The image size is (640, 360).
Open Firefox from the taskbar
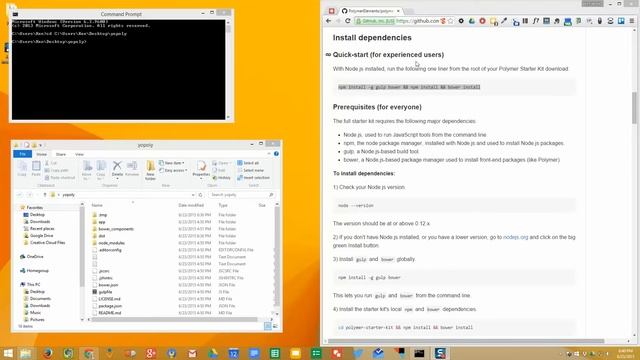pos(47,353)
